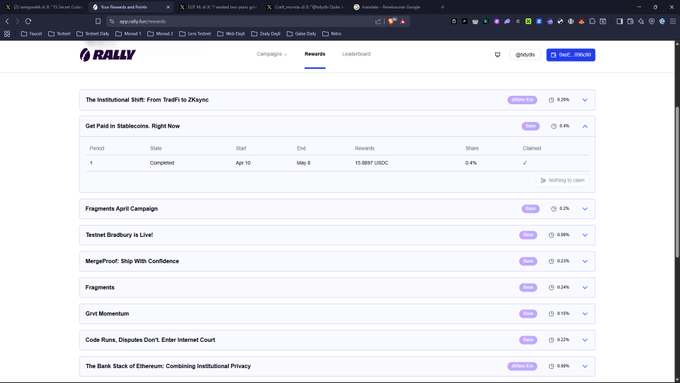Screen dimensions: 680x383
Task: Click the Testnet Bradbury is Live! title
Action: click(x=119, y=235)
